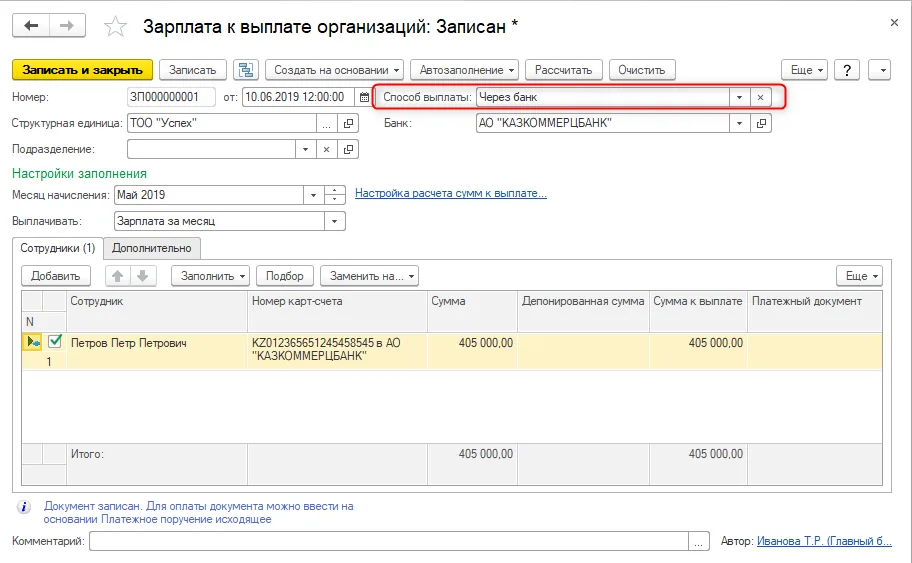This screenshot has height=563, width=912.
Task: Open document structure icon next to Записать
Action: (x=246, y=70)
